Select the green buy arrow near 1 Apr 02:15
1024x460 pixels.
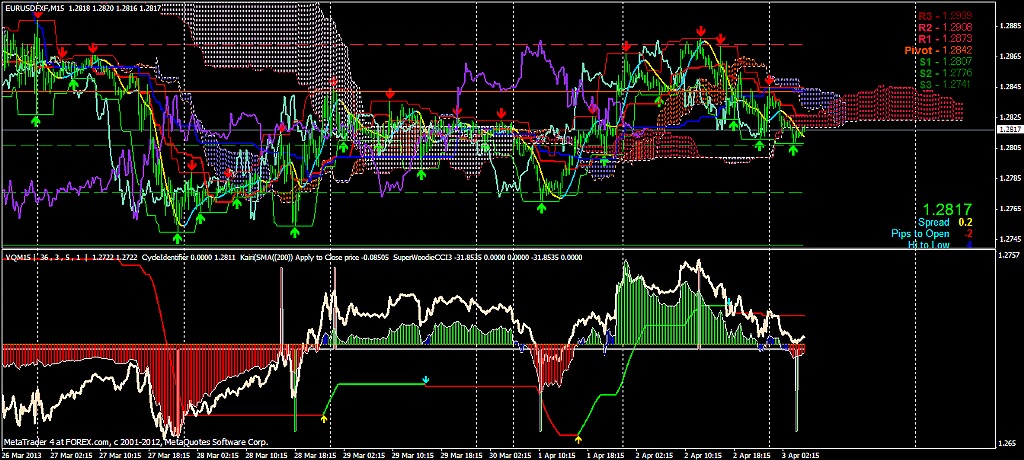click(542, 209)
